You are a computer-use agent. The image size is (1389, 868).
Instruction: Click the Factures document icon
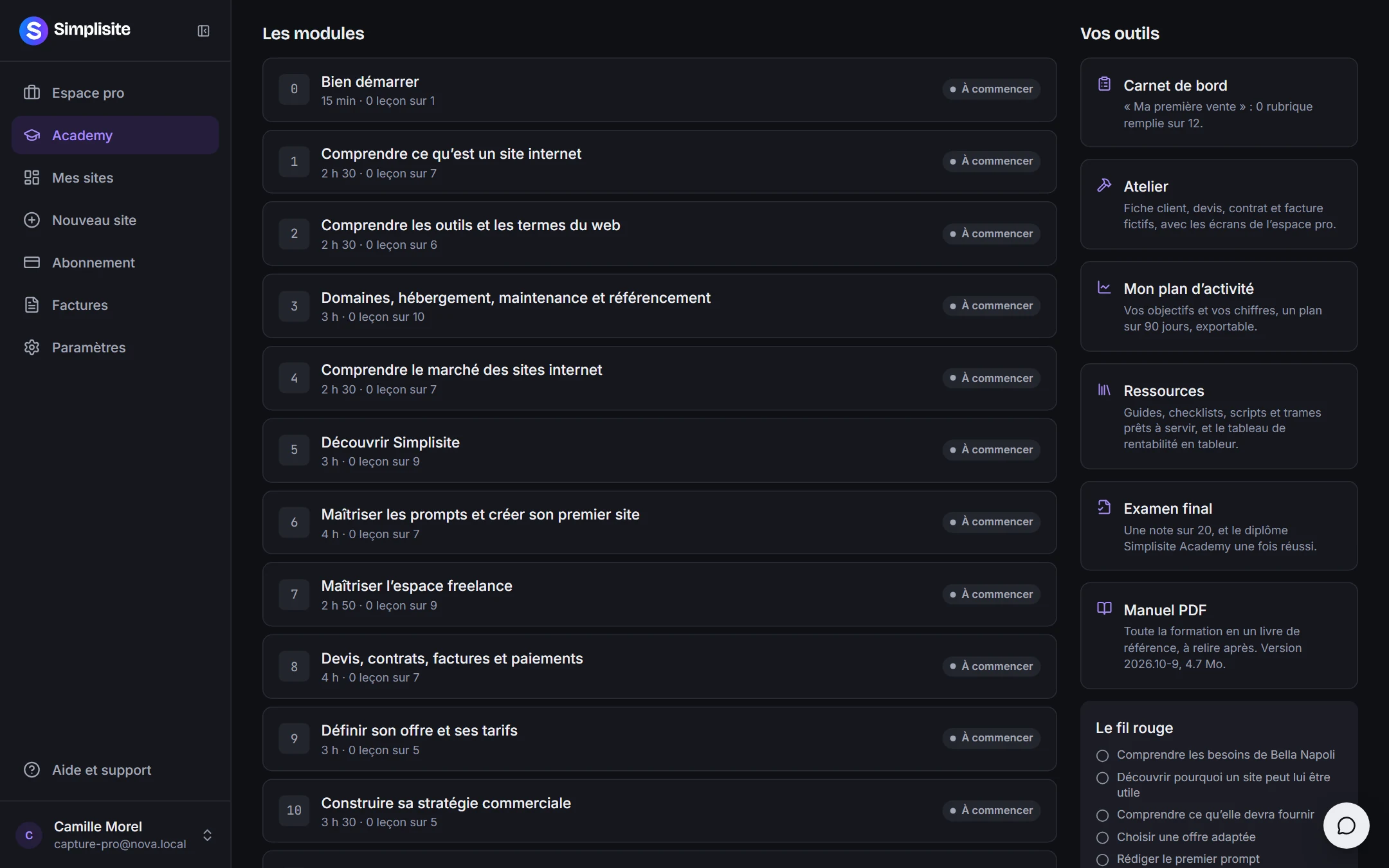point(32,305)
